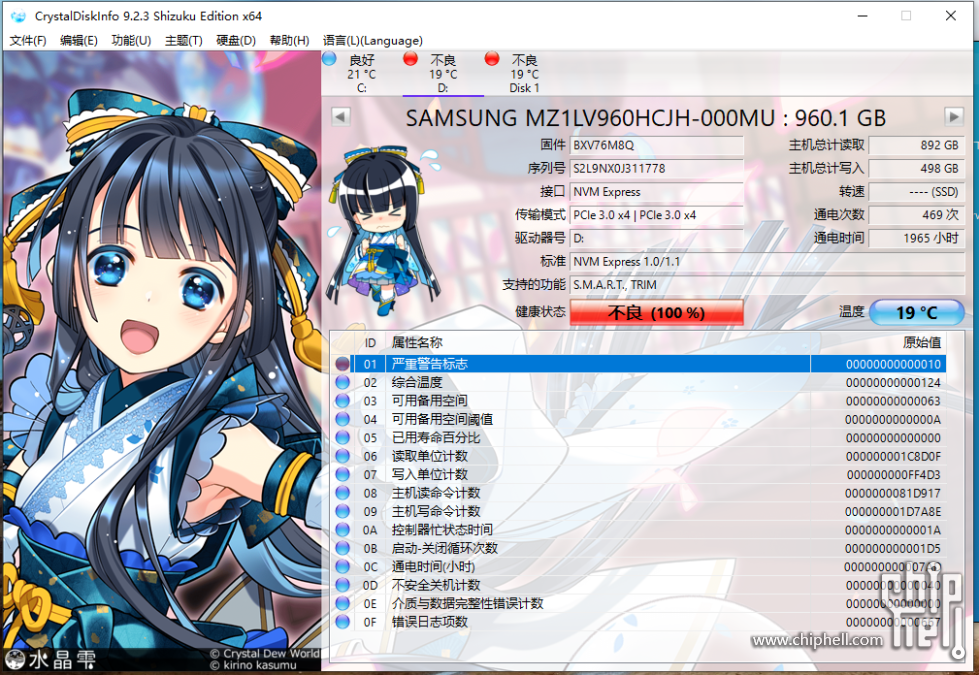
Task: Click the interface field NVM Express
Action: coord(656,192)
